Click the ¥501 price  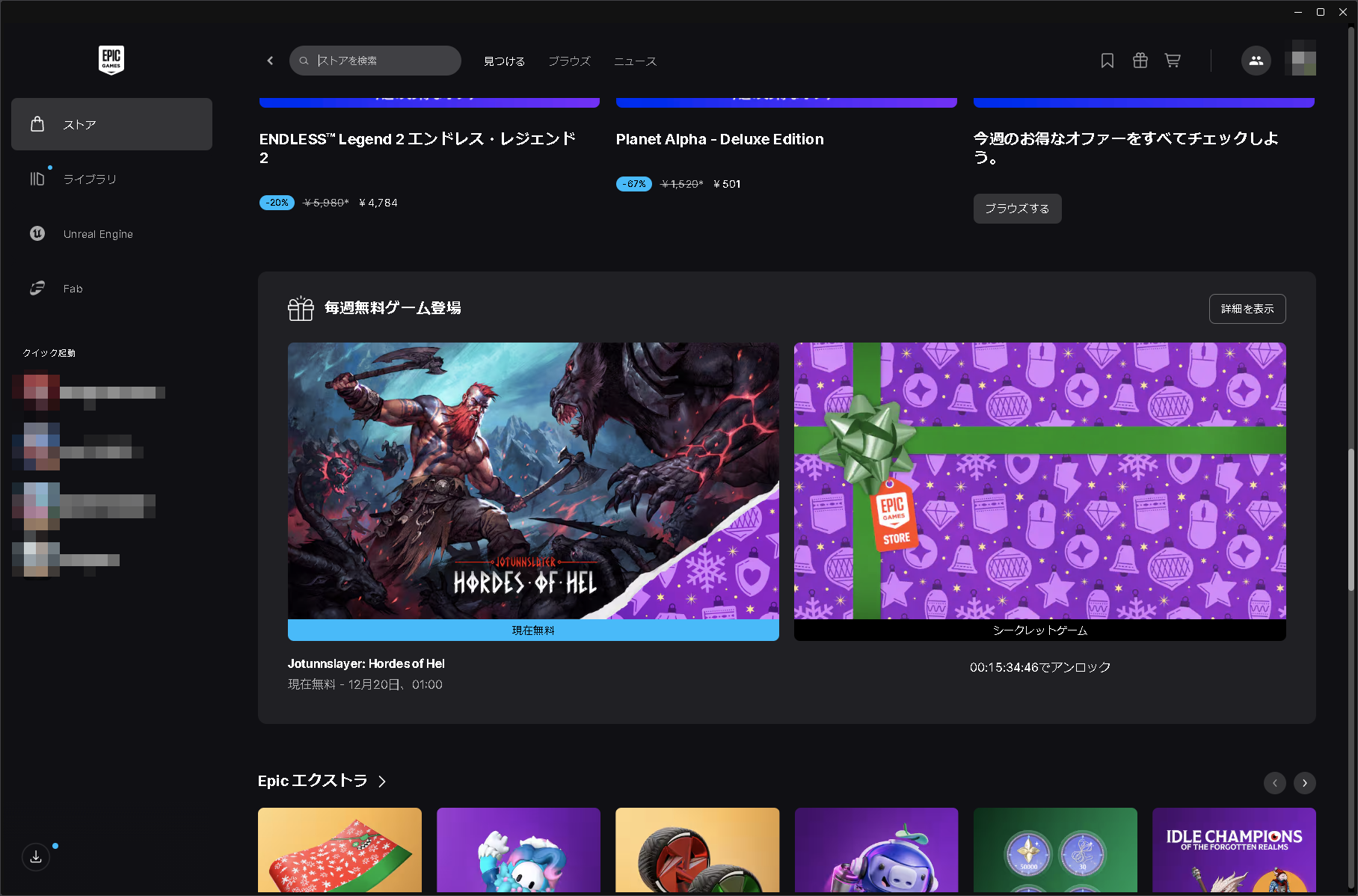point(727,184)
